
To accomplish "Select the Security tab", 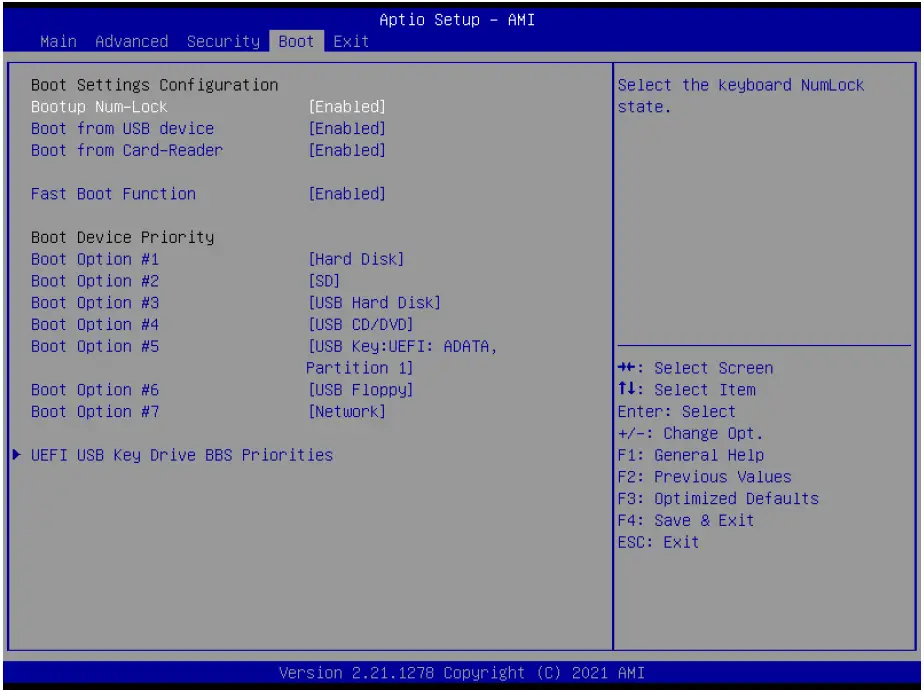I will pyautogui.click(x=222, y=41).
